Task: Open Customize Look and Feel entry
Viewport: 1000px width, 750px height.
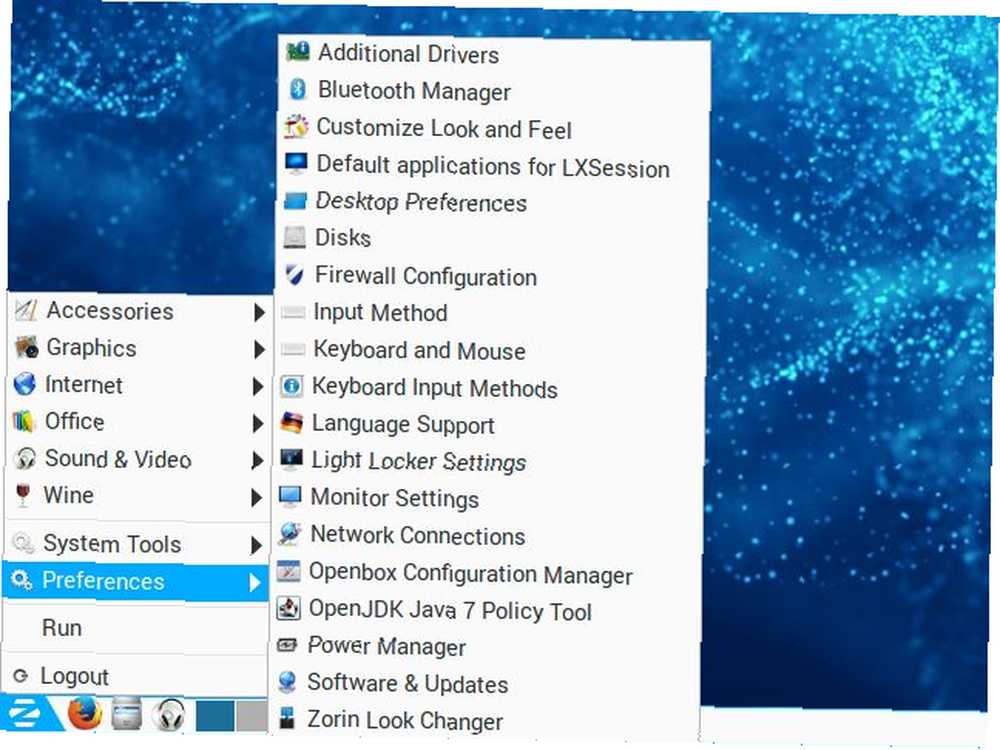Action: (x=494, y=128)
